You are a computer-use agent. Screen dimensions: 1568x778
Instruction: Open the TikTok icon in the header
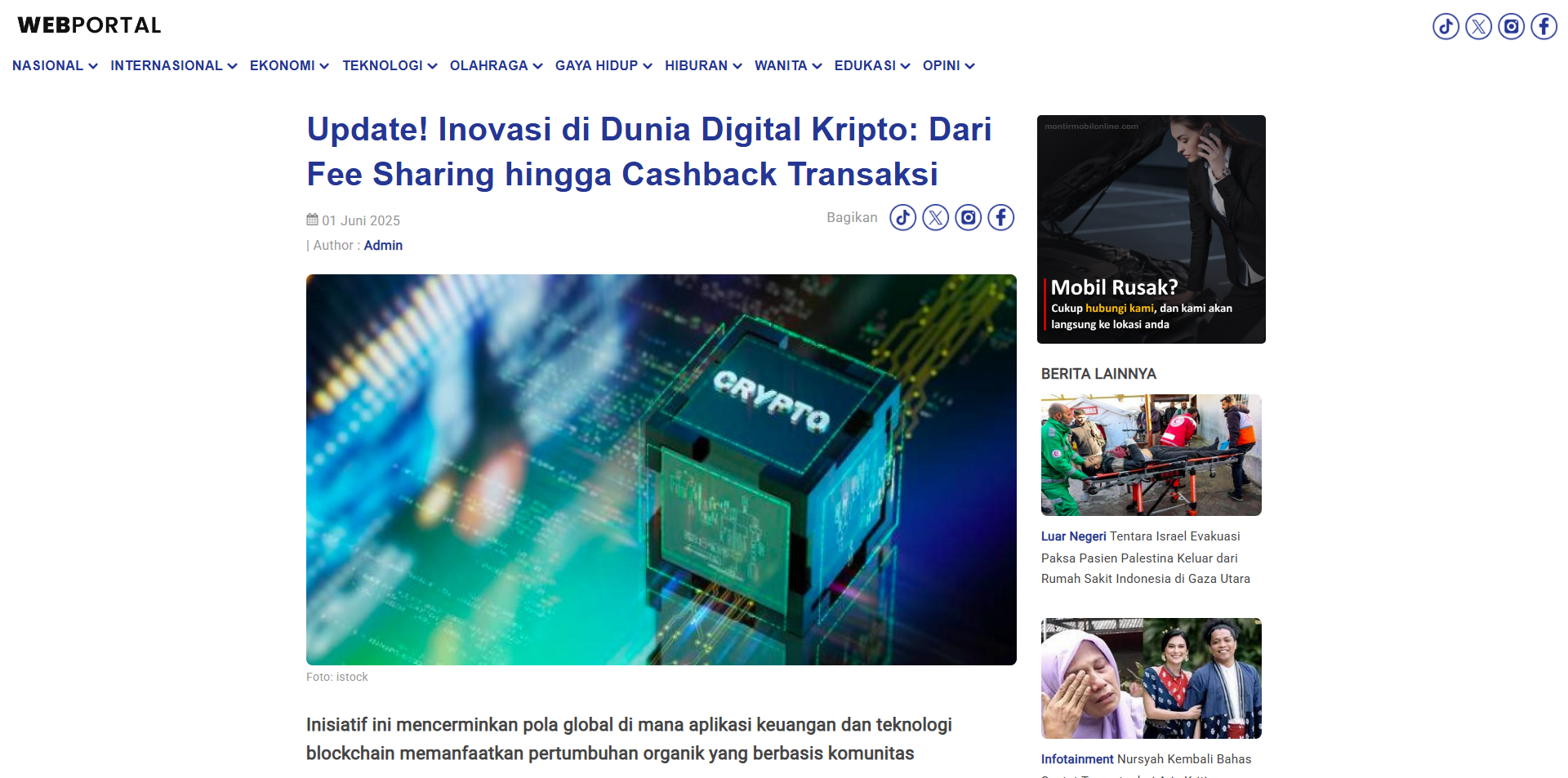tap(1445, 27)
